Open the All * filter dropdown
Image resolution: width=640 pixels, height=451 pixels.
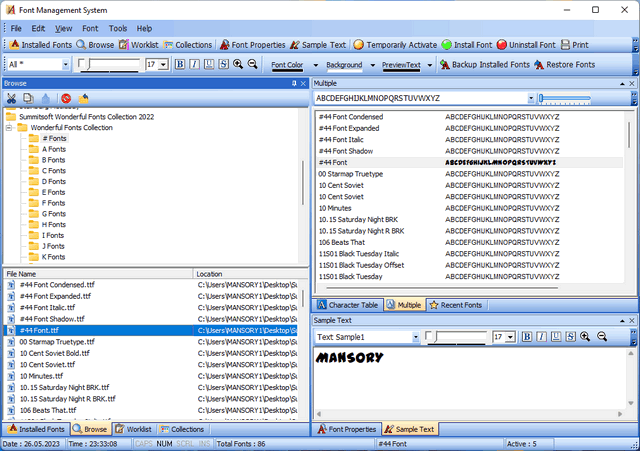(x=65, y=64)
